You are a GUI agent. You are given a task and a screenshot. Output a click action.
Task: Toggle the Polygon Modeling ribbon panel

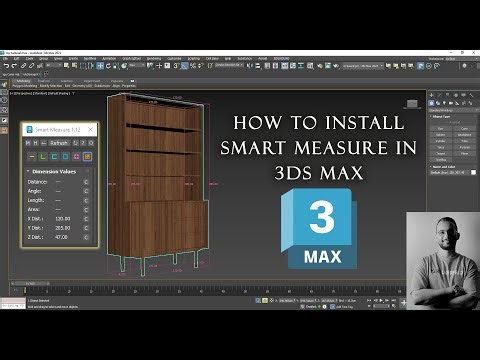click(25, 86)
